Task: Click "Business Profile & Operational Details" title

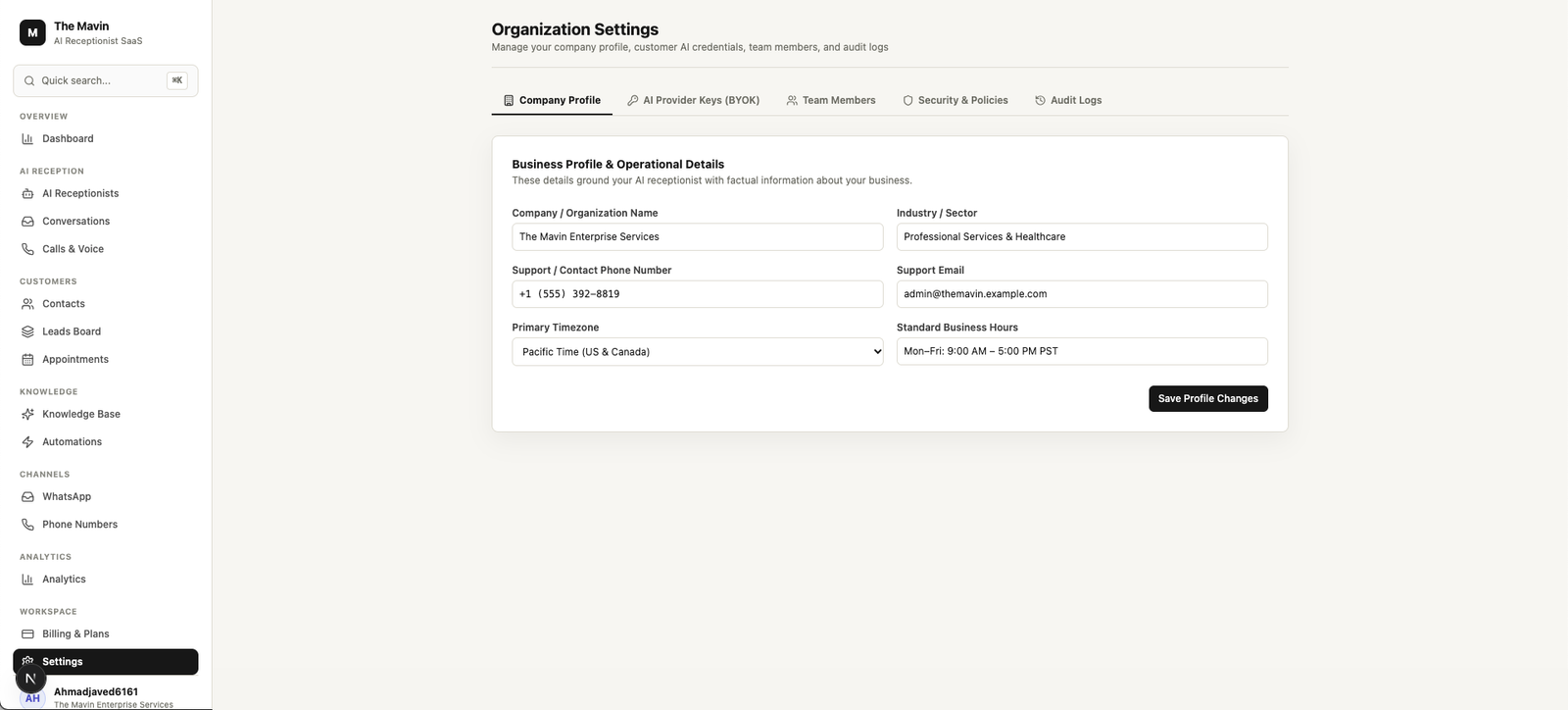Action: click(618, 164)
